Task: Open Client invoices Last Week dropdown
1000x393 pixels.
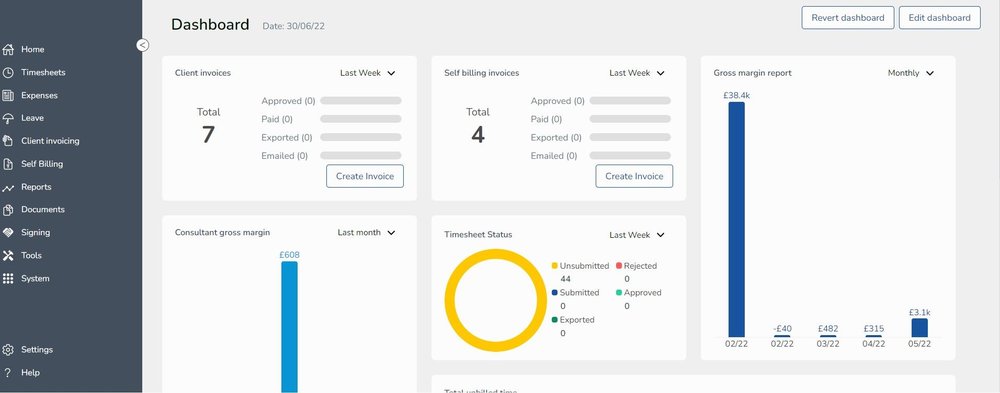Action: (367, 73)
